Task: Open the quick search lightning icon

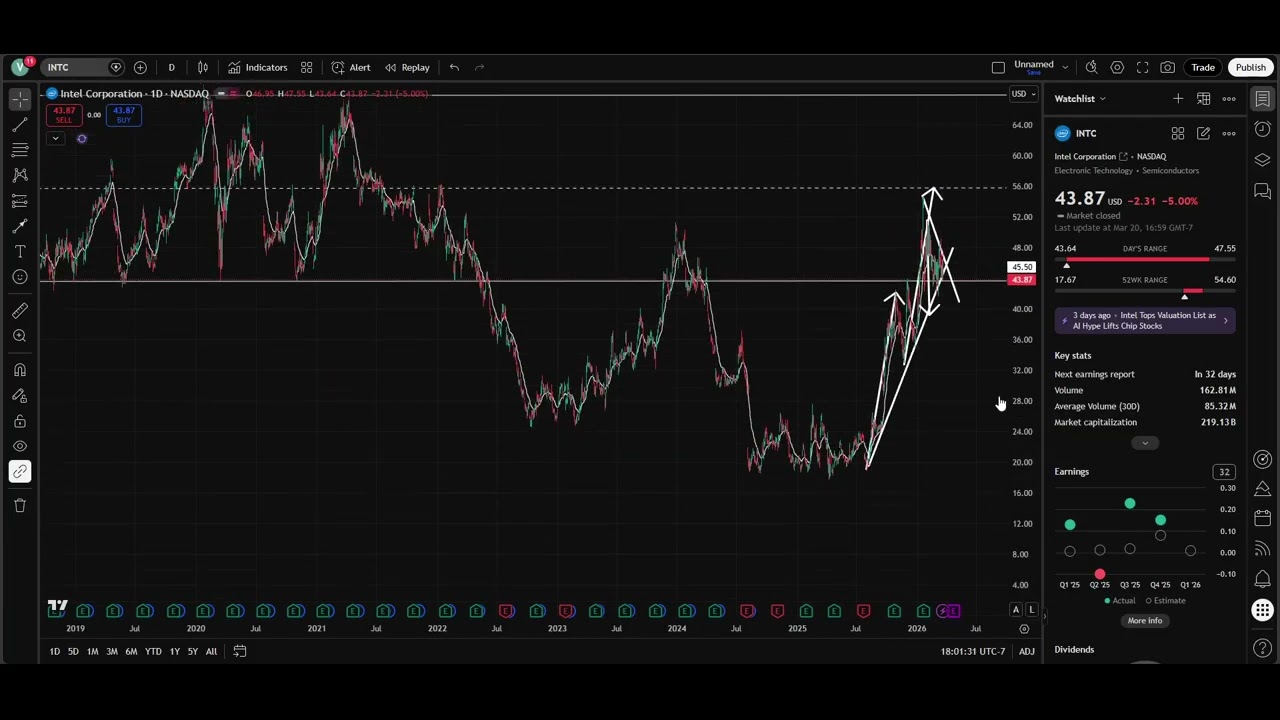Action: click(1091, 67)
